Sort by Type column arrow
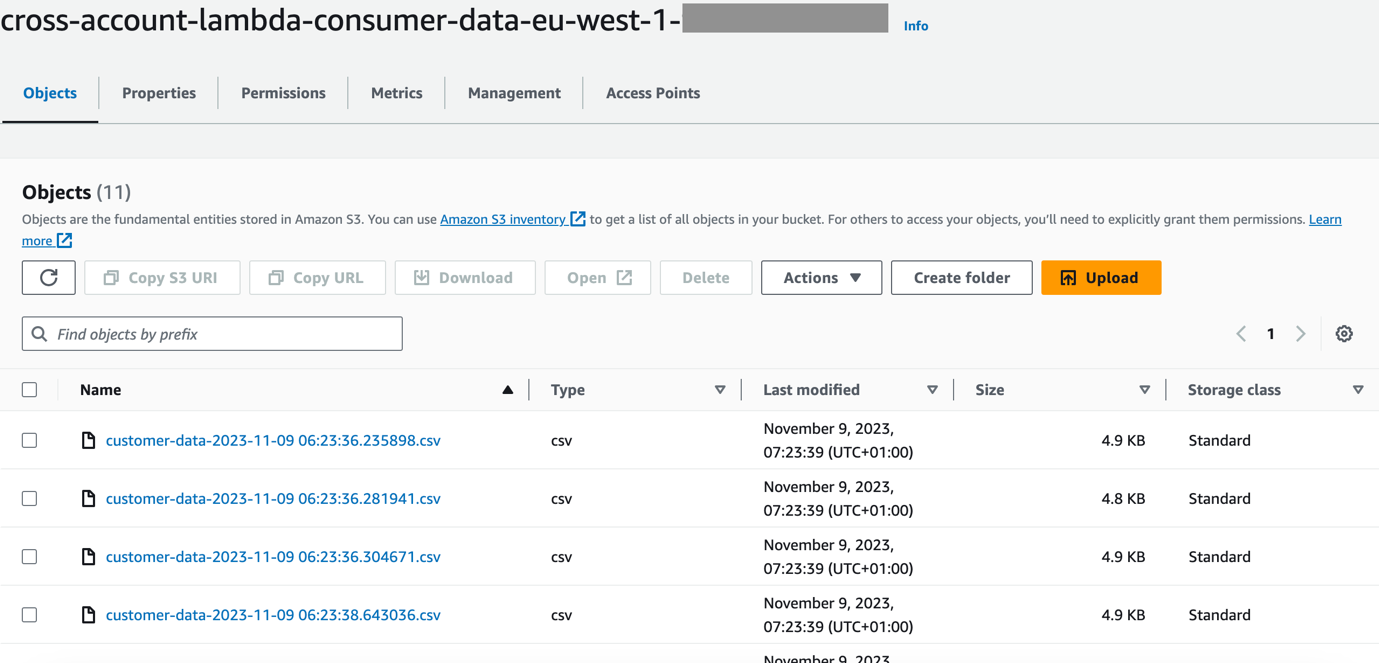 click(x=720, y=390)
